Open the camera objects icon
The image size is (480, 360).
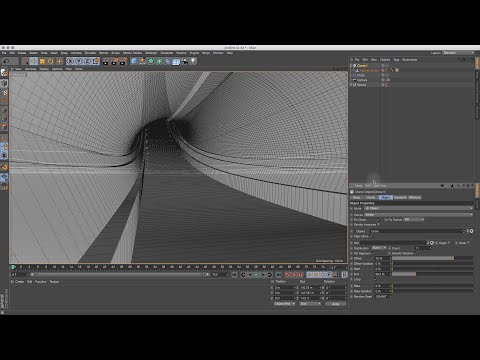tap(185, 61)
